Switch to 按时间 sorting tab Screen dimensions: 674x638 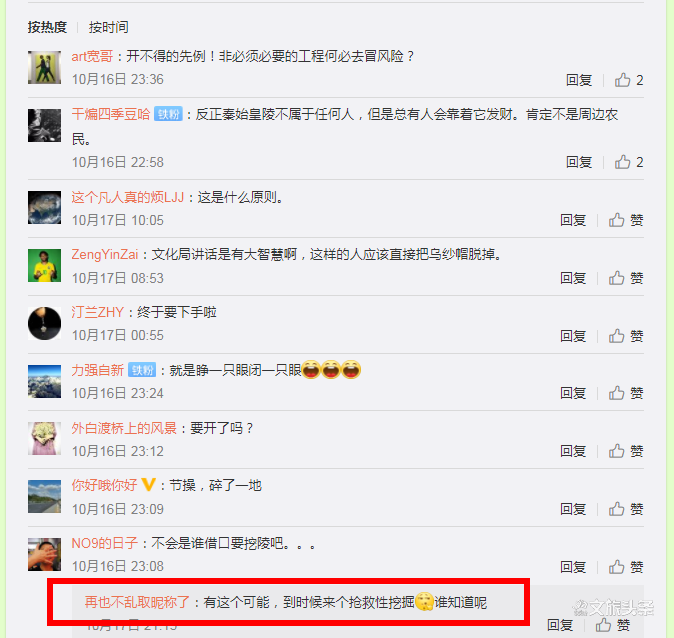point(108,27)
